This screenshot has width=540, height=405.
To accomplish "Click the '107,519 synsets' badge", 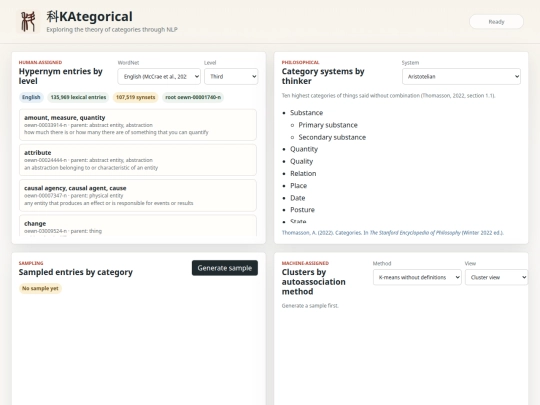I will pyautogui.click(x=135, y=97).
